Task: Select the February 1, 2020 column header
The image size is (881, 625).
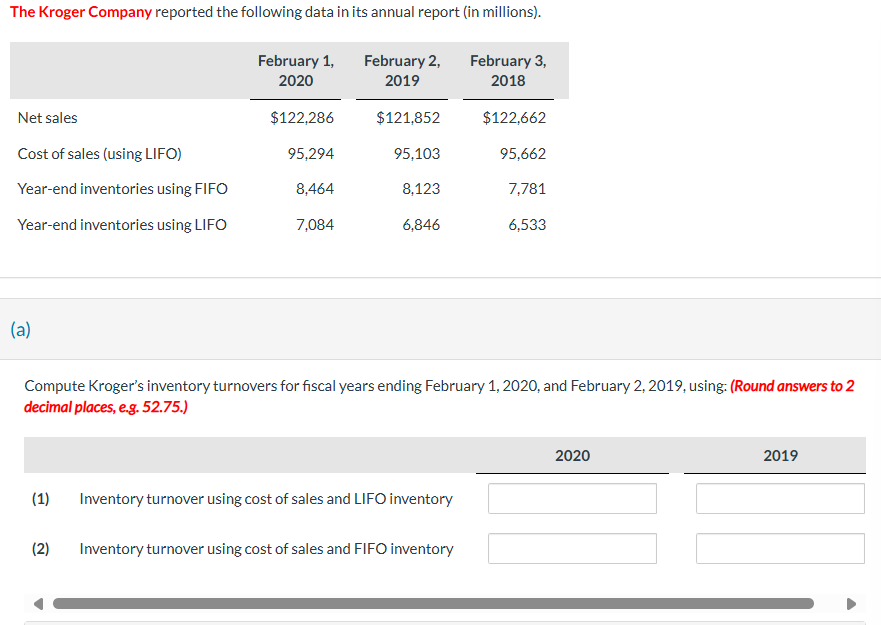Action: 296,70
